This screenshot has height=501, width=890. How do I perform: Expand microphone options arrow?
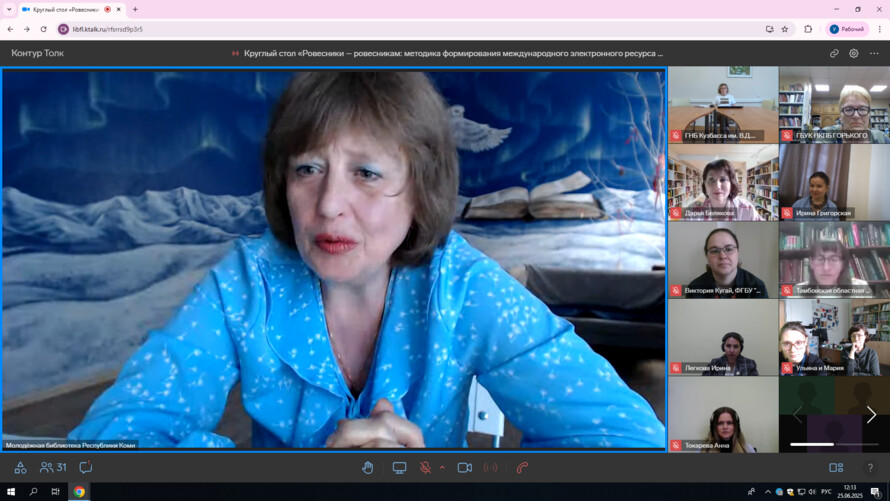tap(442, 468)
